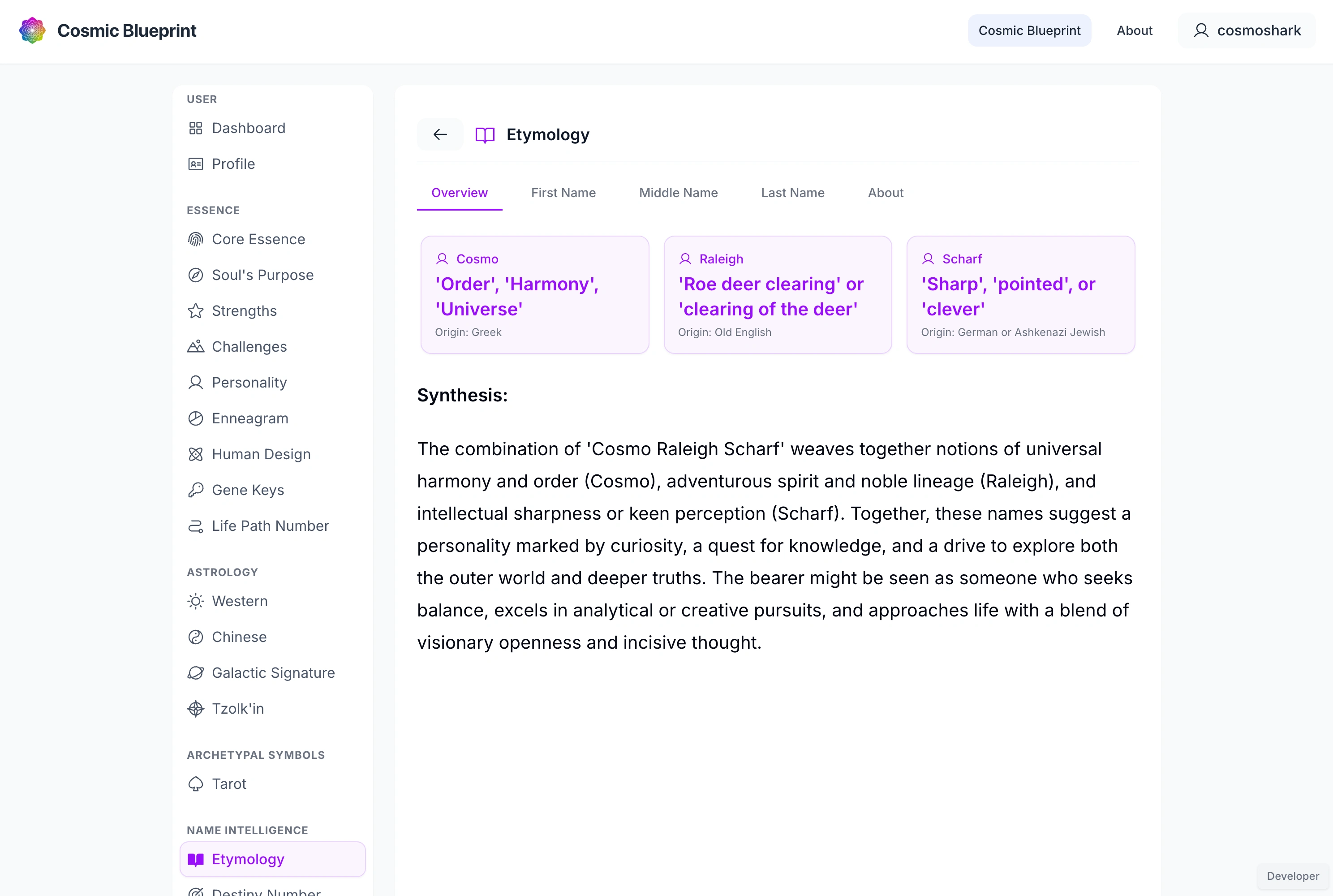The image size is (1333, 896).
Task: Click the NAME INTELLIGENCE section label
Action: [247, 830]
